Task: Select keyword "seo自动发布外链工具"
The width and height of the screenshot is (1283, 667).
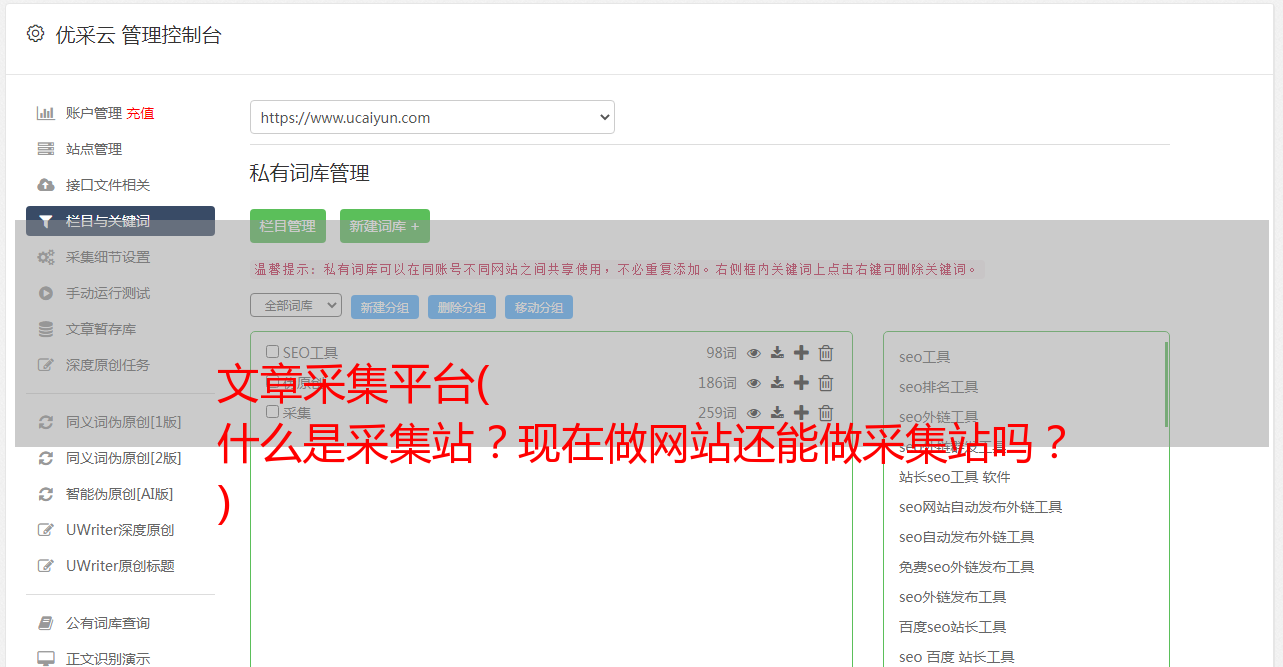Action: 966,537
